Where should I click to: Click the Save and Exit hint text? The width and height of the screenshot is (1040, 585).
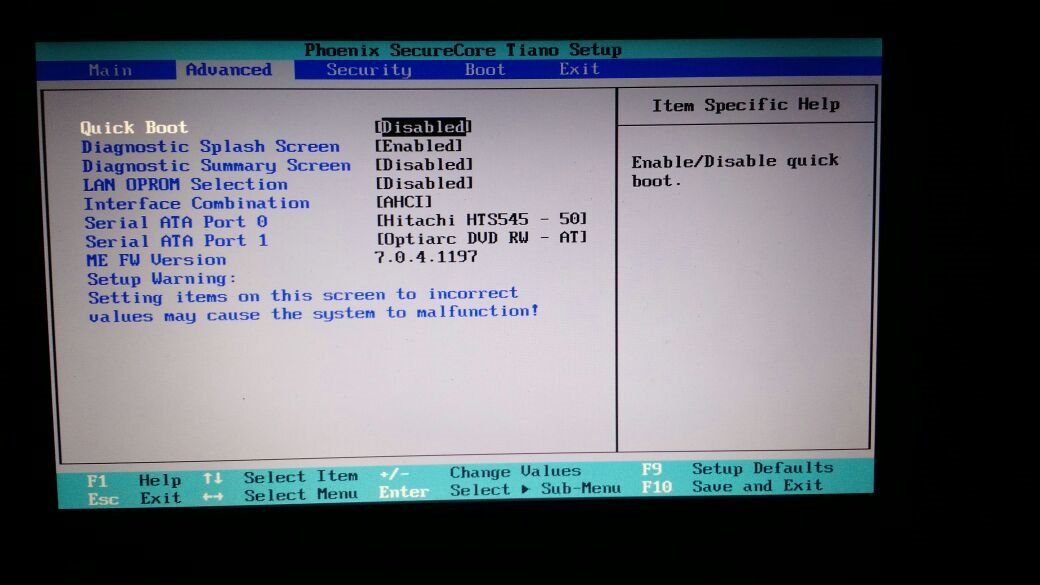757,486
